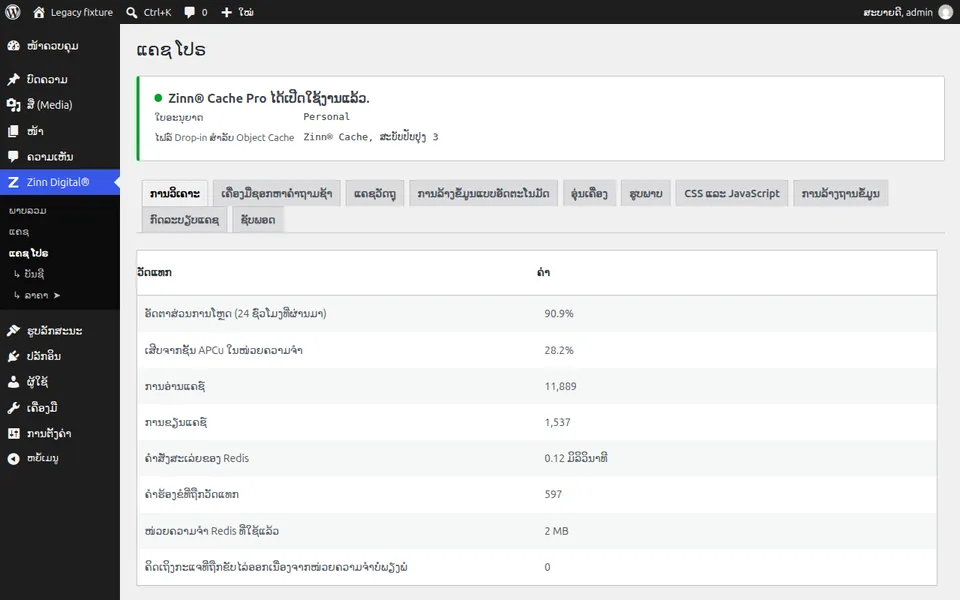Open Comments via the sidebar speech bubble icon
The height and width of the screenshot is (600, 960).
click(x=13, y=157)
